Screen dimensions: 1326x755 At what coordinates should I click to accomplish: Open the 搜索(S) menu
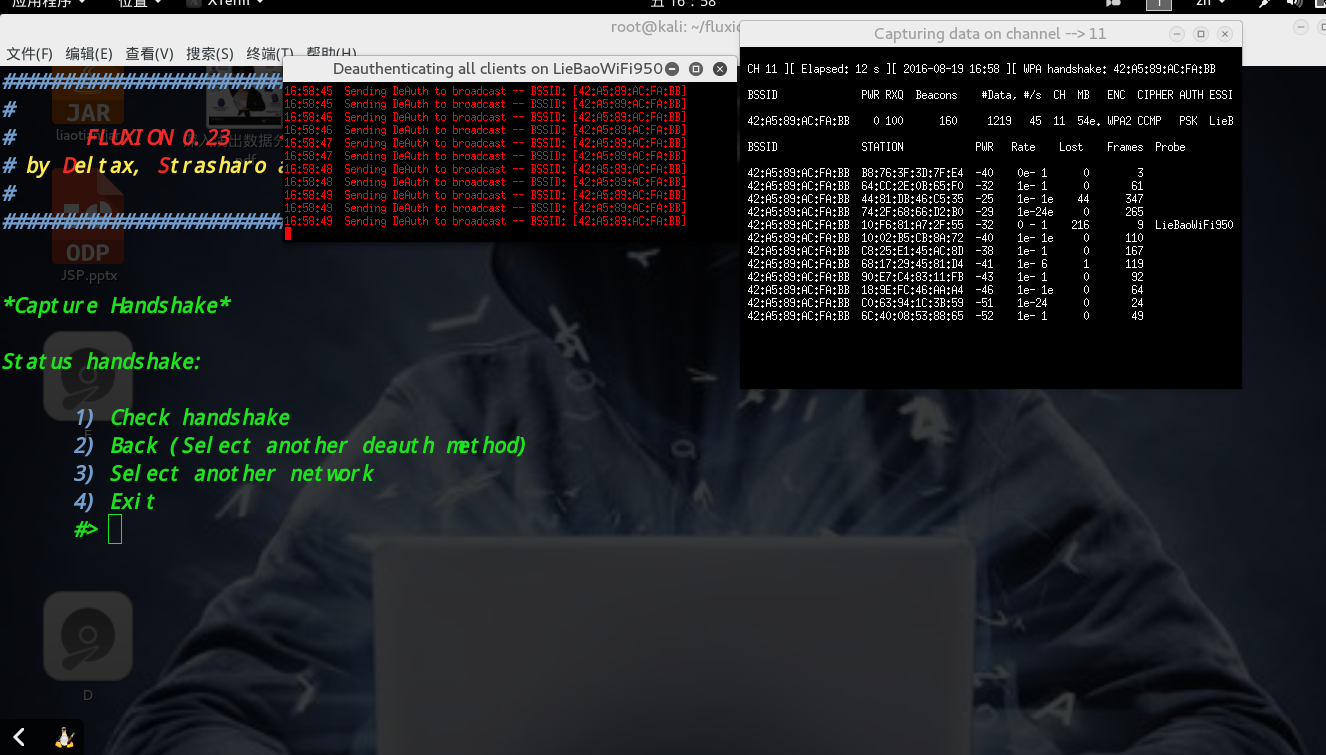coord(210,53)
